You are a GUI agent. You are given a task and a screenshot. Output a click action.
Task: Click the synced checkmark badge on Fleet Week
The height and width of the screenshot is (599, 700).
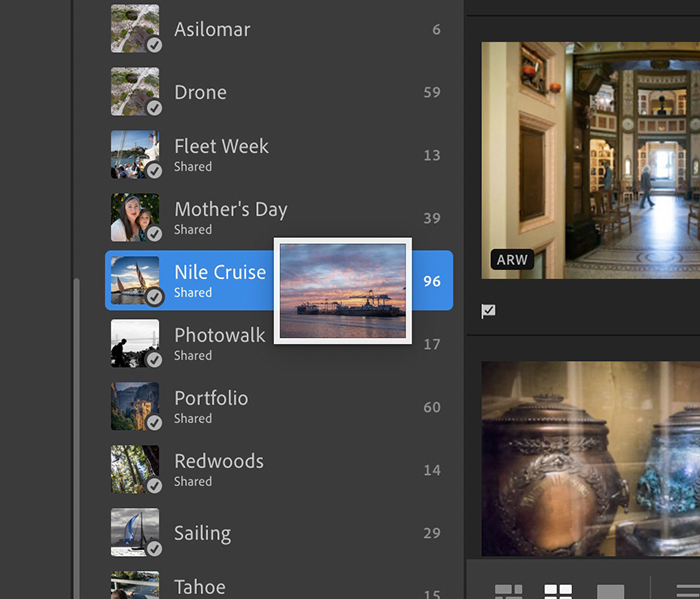click(x=154, y=171)
